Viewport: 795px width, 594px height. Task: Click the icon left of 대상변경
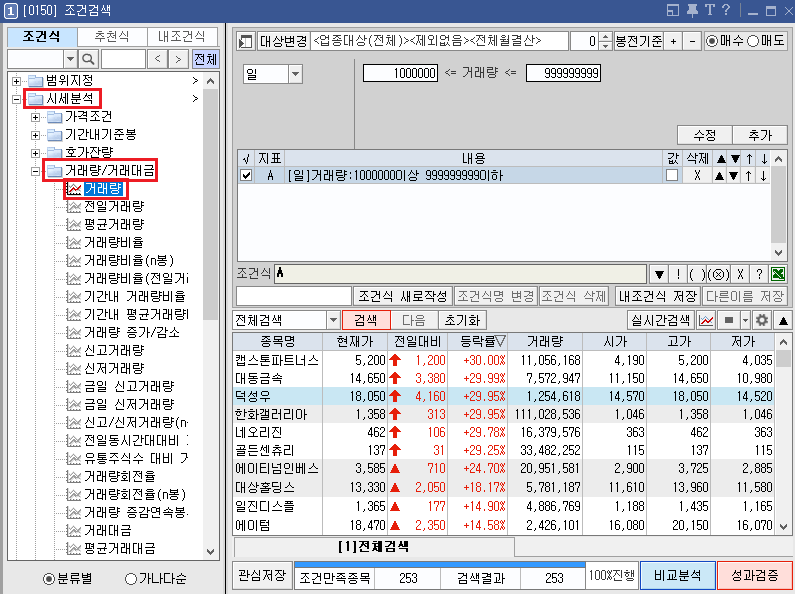(x=246, y=41)
